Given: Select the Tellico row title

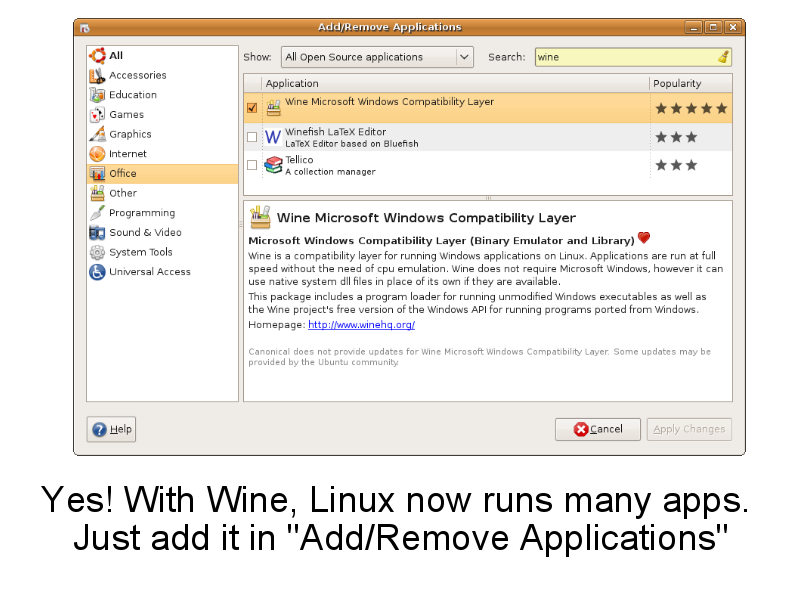Looking at the screenshot, I should [299, 160].
